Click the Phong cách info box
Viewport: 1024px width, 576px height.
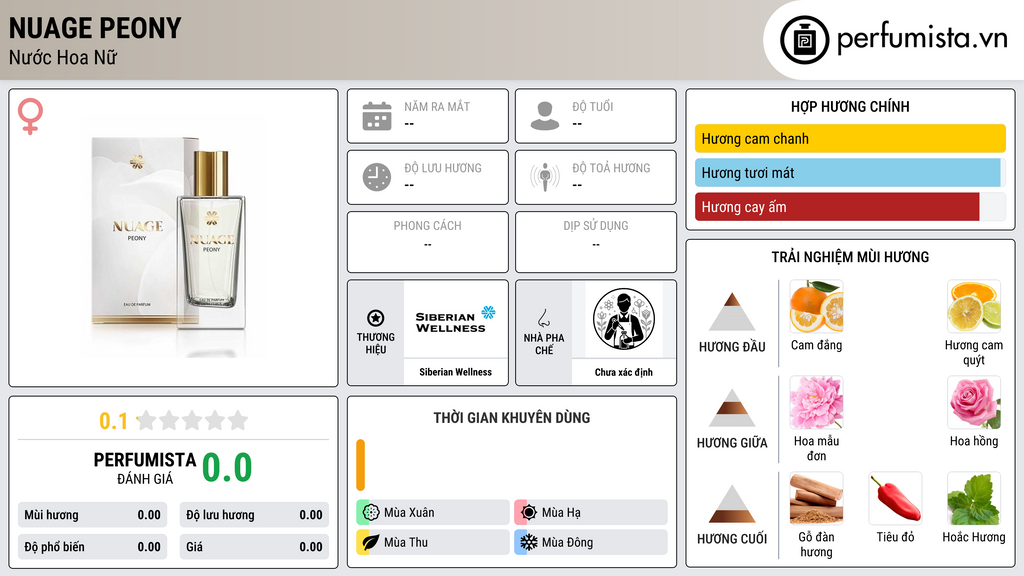click(428, 242)
